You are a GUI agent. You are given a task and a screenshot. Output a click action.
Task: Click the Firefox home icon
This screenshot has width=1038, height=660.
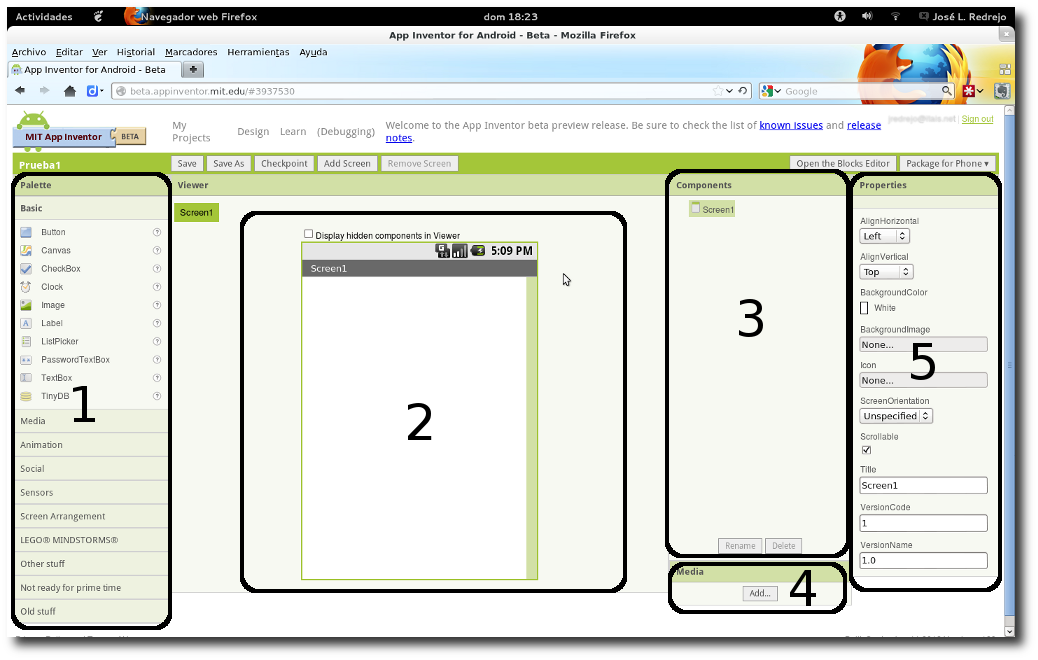(70, 91)
